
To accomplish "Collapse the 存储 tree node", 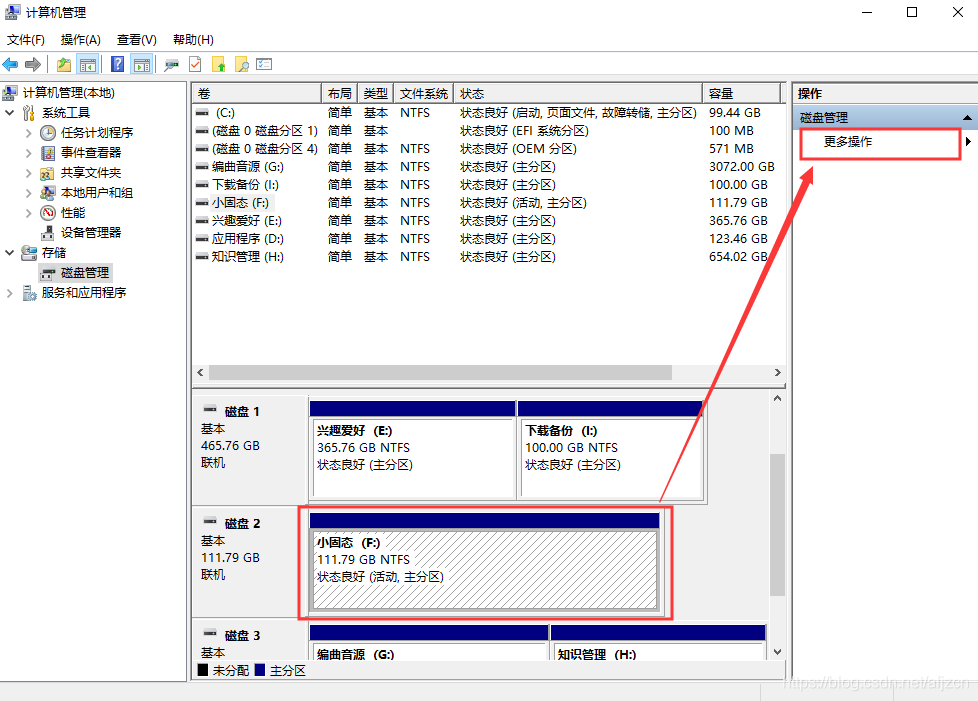I will tap(10, 253).
